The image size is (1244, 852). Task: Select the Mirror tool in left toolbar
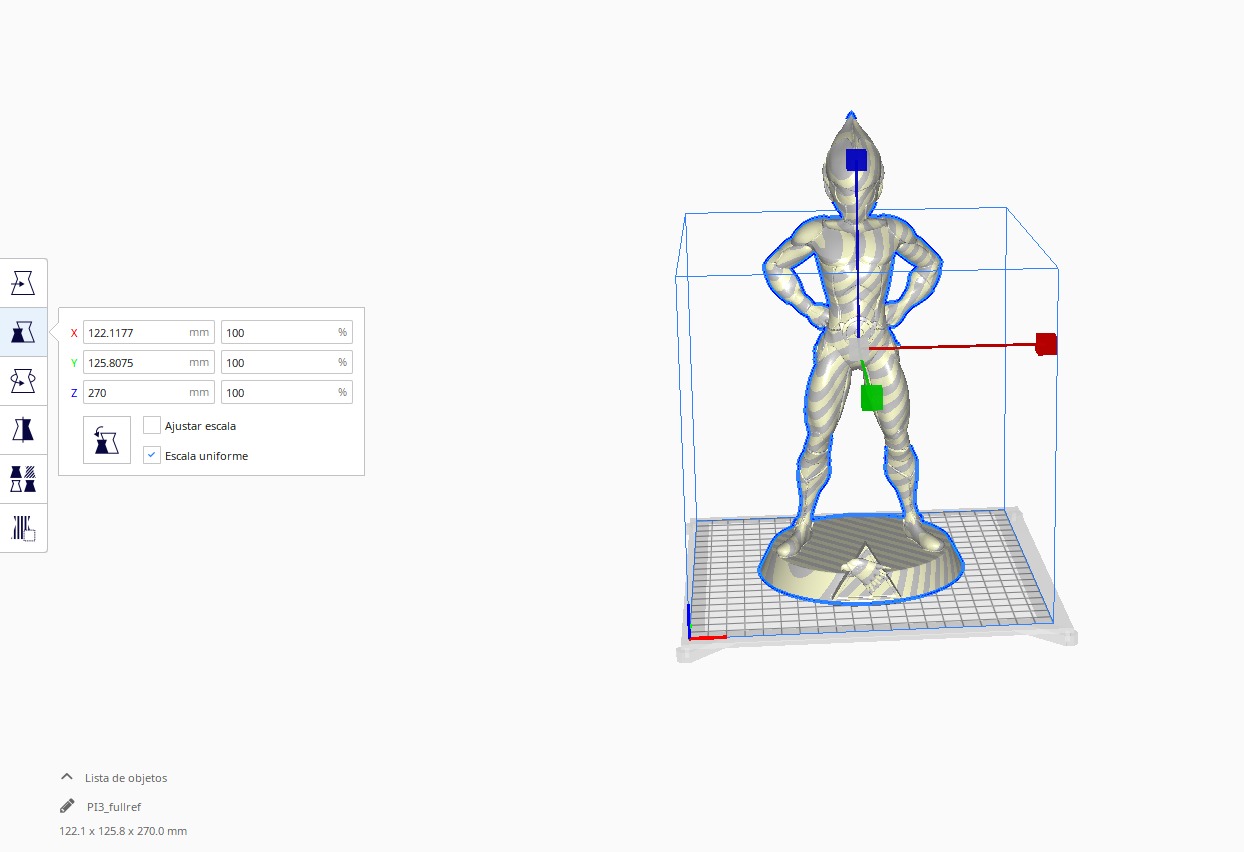click(x=23, y=430)
